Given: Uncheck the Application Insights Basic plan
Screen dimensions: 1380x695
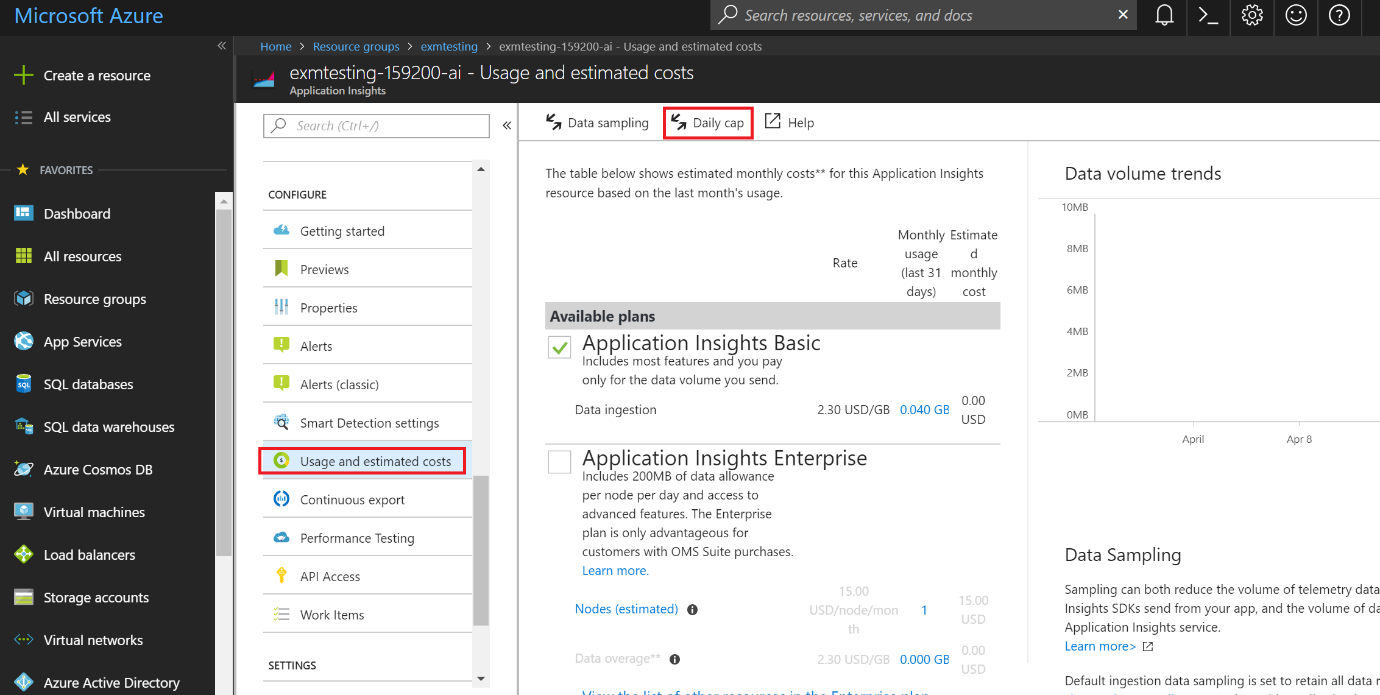Looking at the screenshot, I should tap(559, 347).
